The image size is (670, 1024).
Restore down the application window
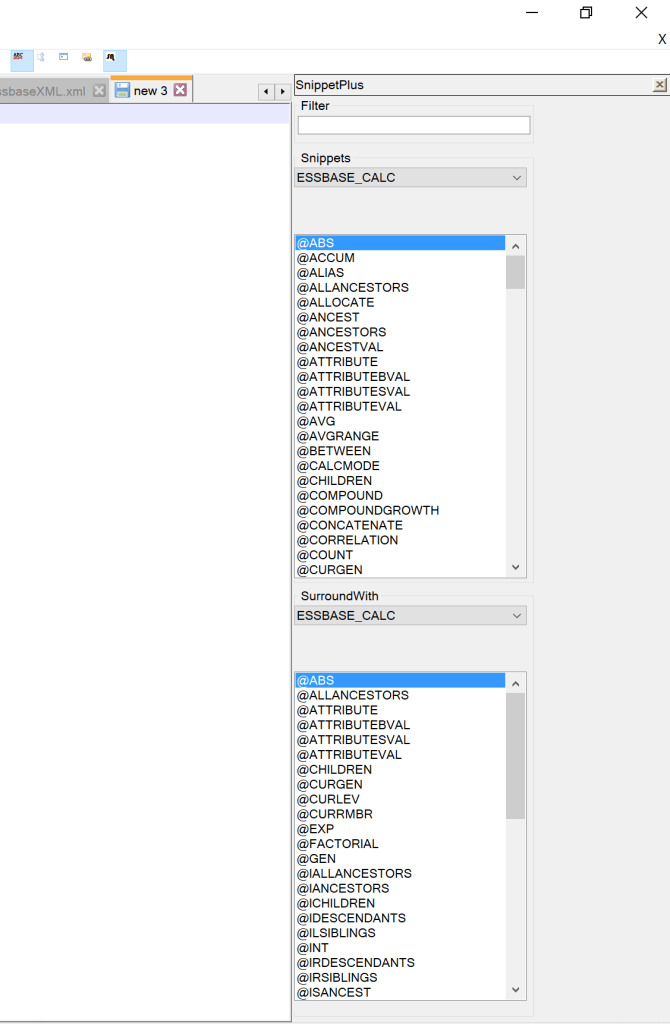click(586, 12)
